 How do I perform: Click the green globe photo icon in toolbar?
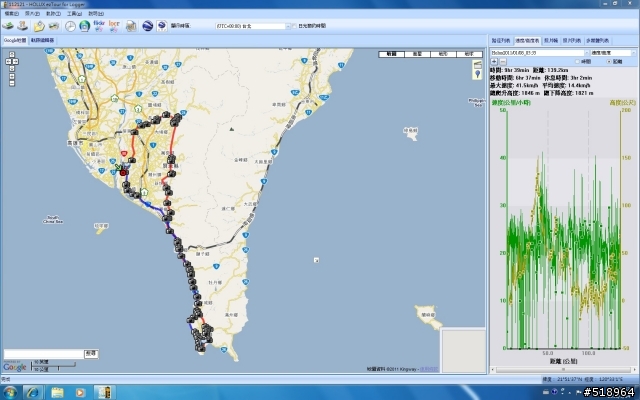[84, 26]
